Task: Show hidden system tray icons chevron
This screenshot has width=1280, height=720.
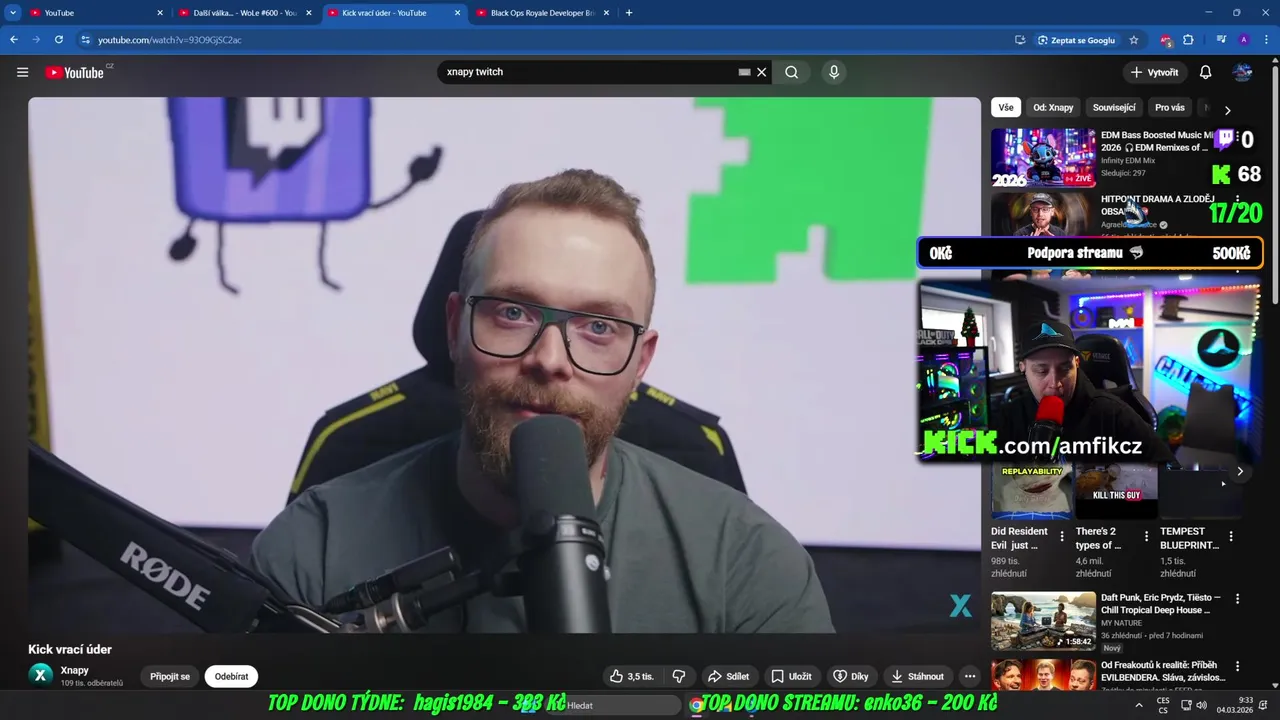Action: (x=1138, y=705)
